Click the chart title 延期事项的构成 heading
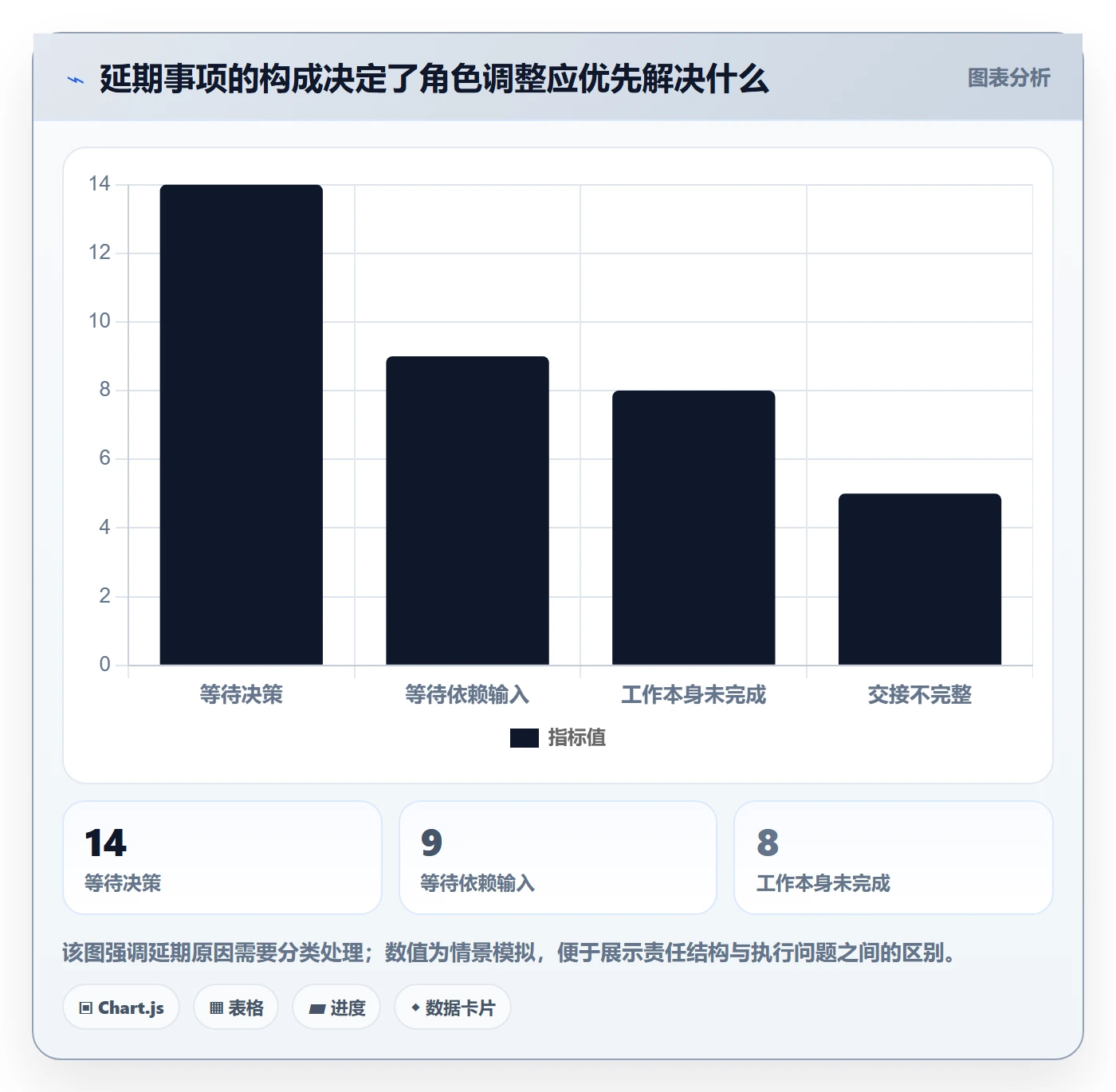This screenshot has height=1092, width=1116. [x=434, y=79]
